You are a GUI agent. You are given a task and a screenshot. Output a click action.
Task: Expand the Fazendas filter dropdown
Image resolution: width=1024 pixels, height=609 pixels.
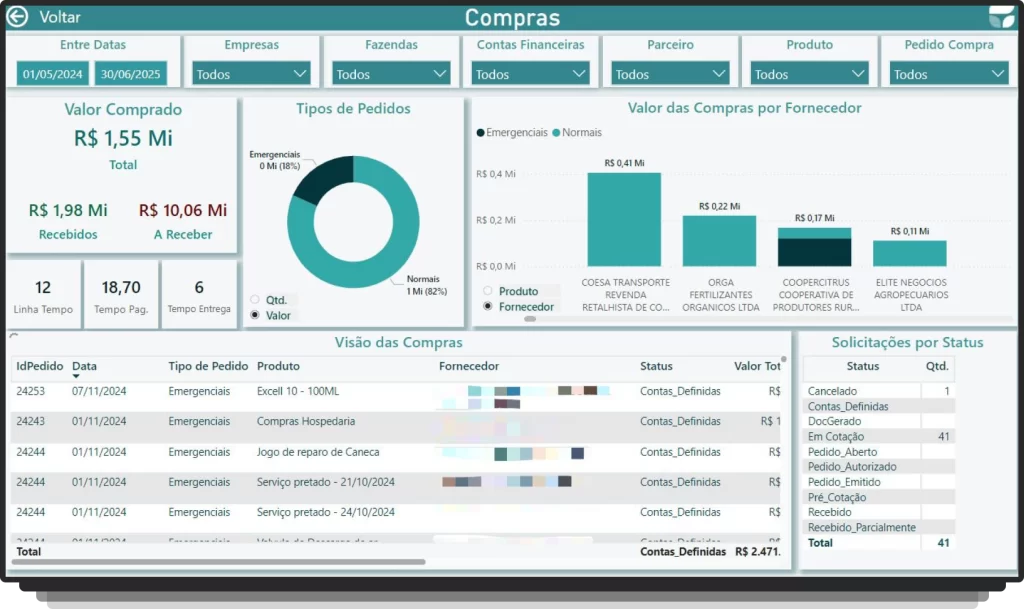391,74
